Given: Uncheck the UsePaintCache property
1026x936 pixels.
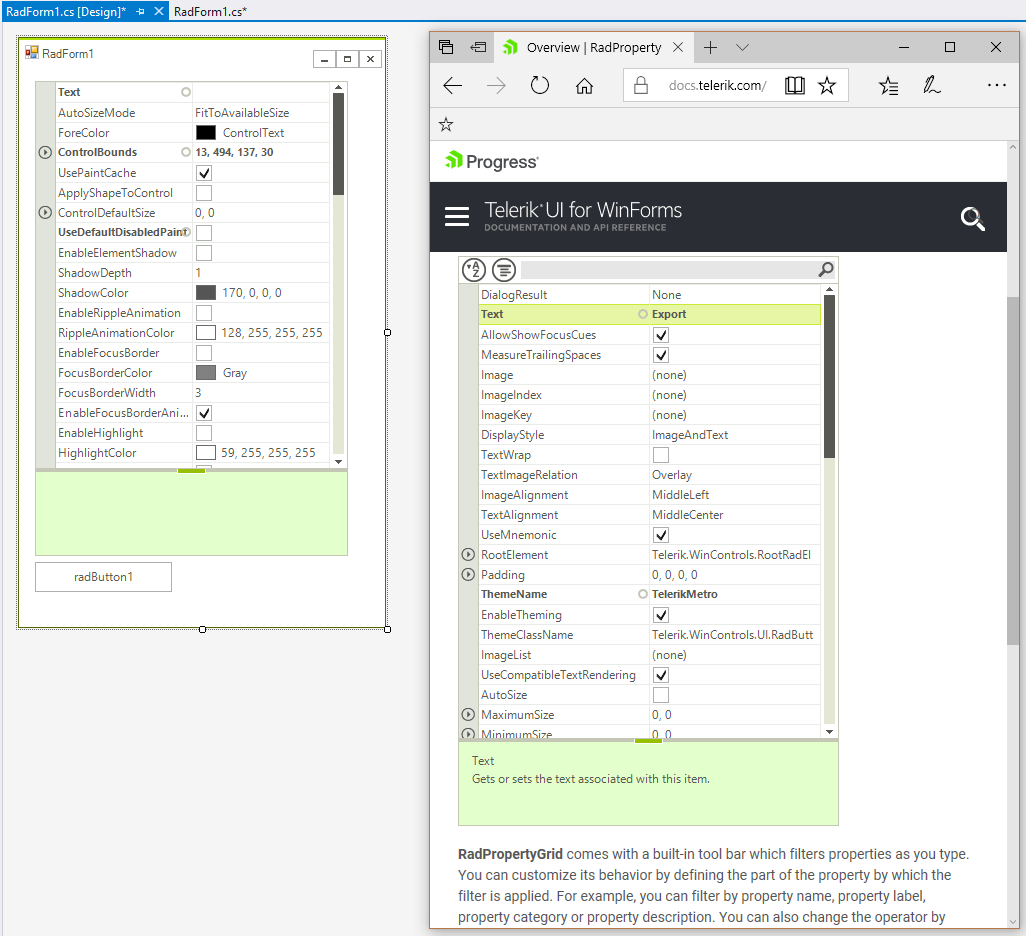Looking at the screenshot, I should point(203,172).
